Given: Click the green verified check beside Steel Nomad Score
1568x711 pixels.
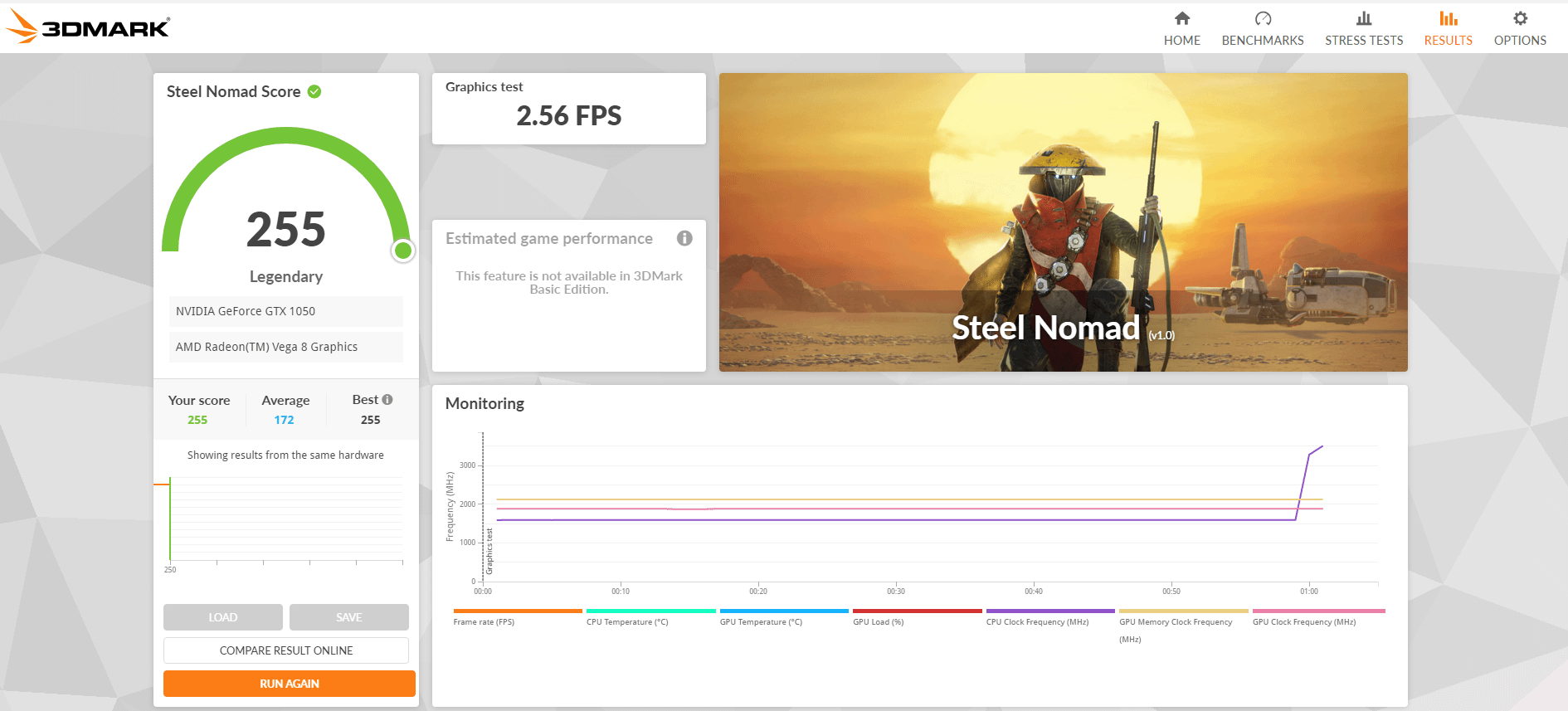Looking at the screenshot, I should [x=314, y=91].
